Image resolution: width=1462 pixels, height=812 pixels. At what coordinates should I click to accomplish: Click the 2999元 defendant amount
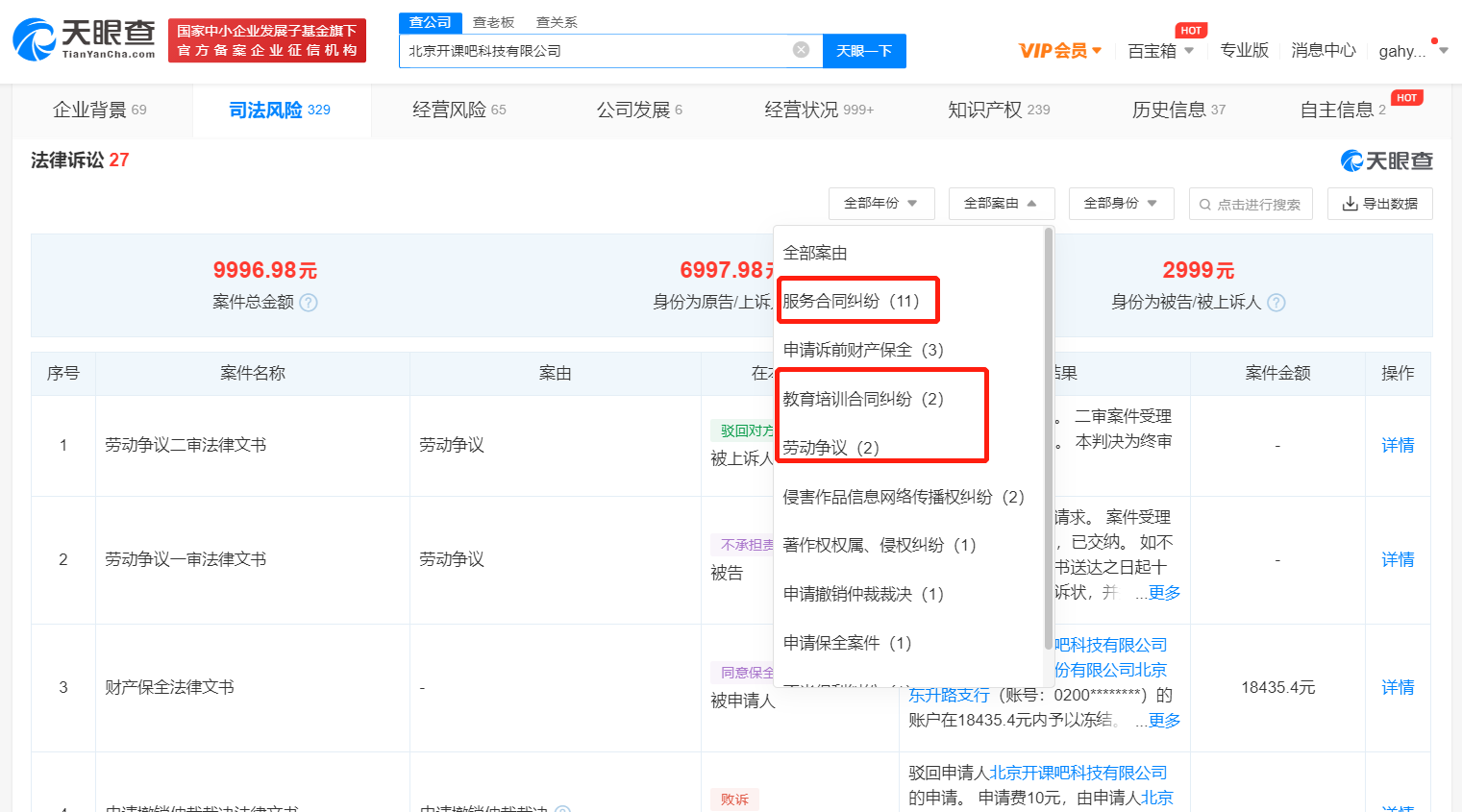1199,270
